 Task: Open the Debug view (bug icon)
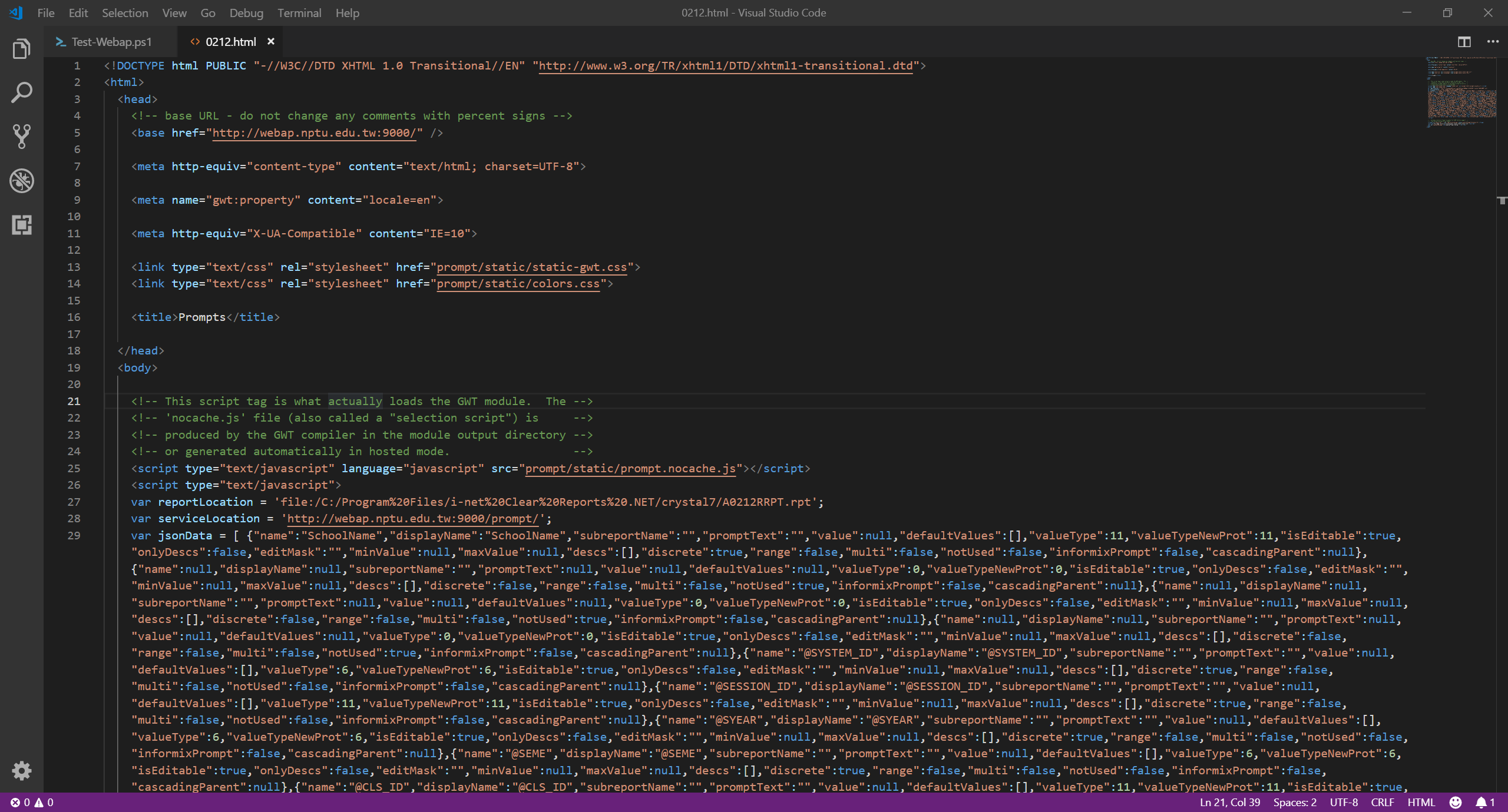coord(22,181)
